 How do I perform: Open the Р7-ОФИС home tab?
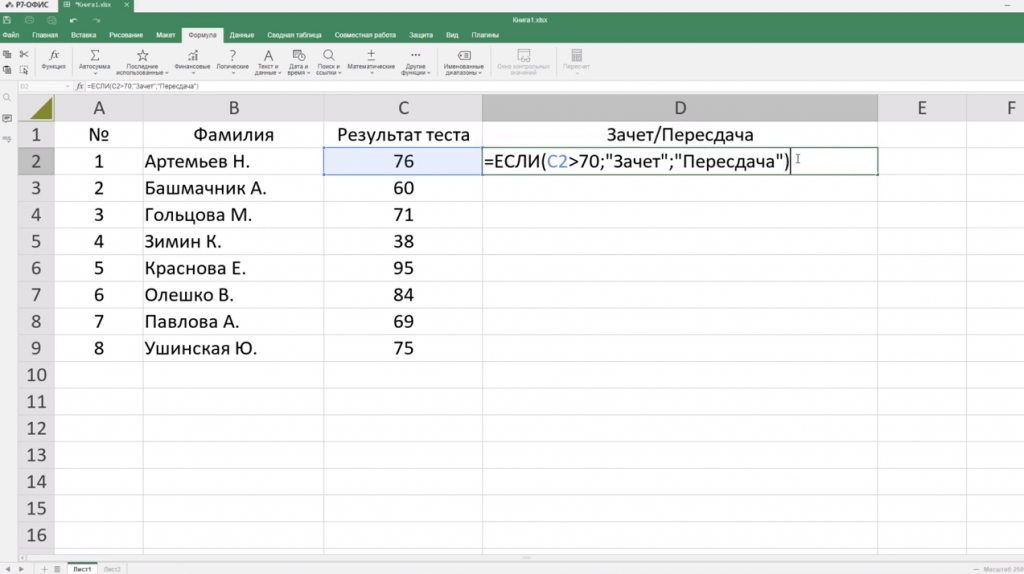27,5
